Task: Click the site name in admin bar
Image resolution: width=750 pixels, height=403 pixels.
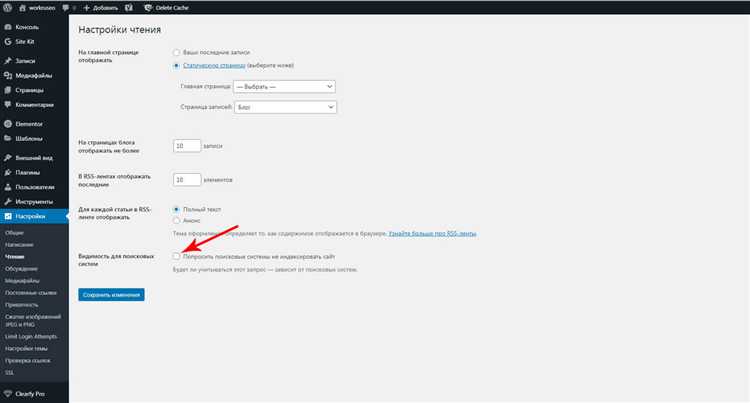Action: click(42, 8)
